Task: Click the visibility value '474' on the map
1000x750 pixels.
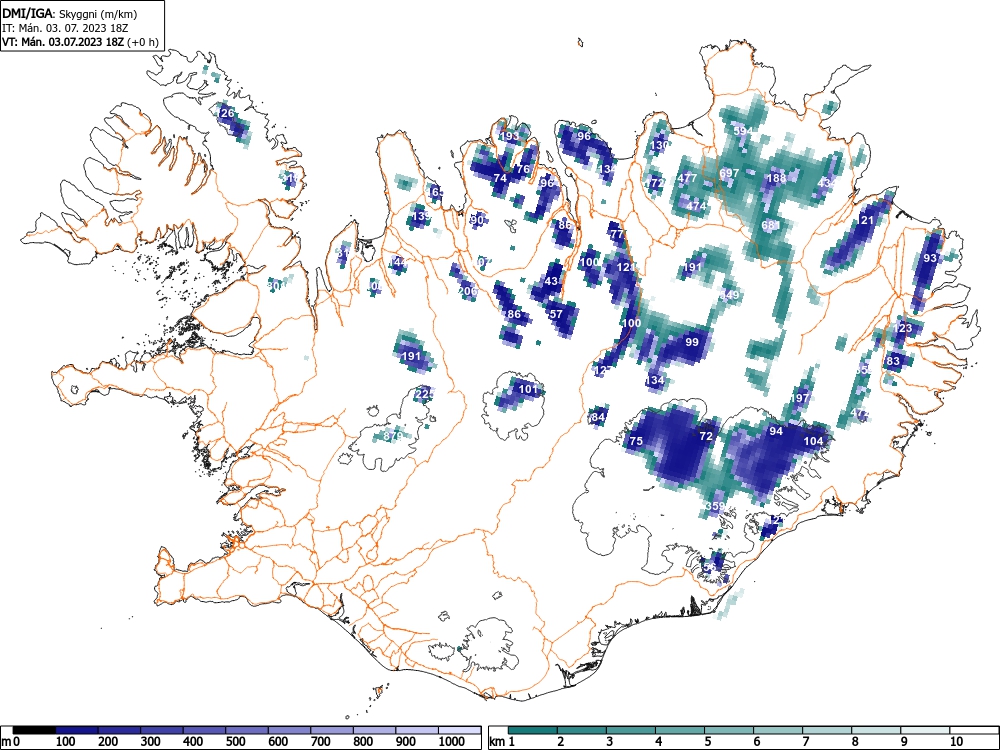Action: [696, 206]
